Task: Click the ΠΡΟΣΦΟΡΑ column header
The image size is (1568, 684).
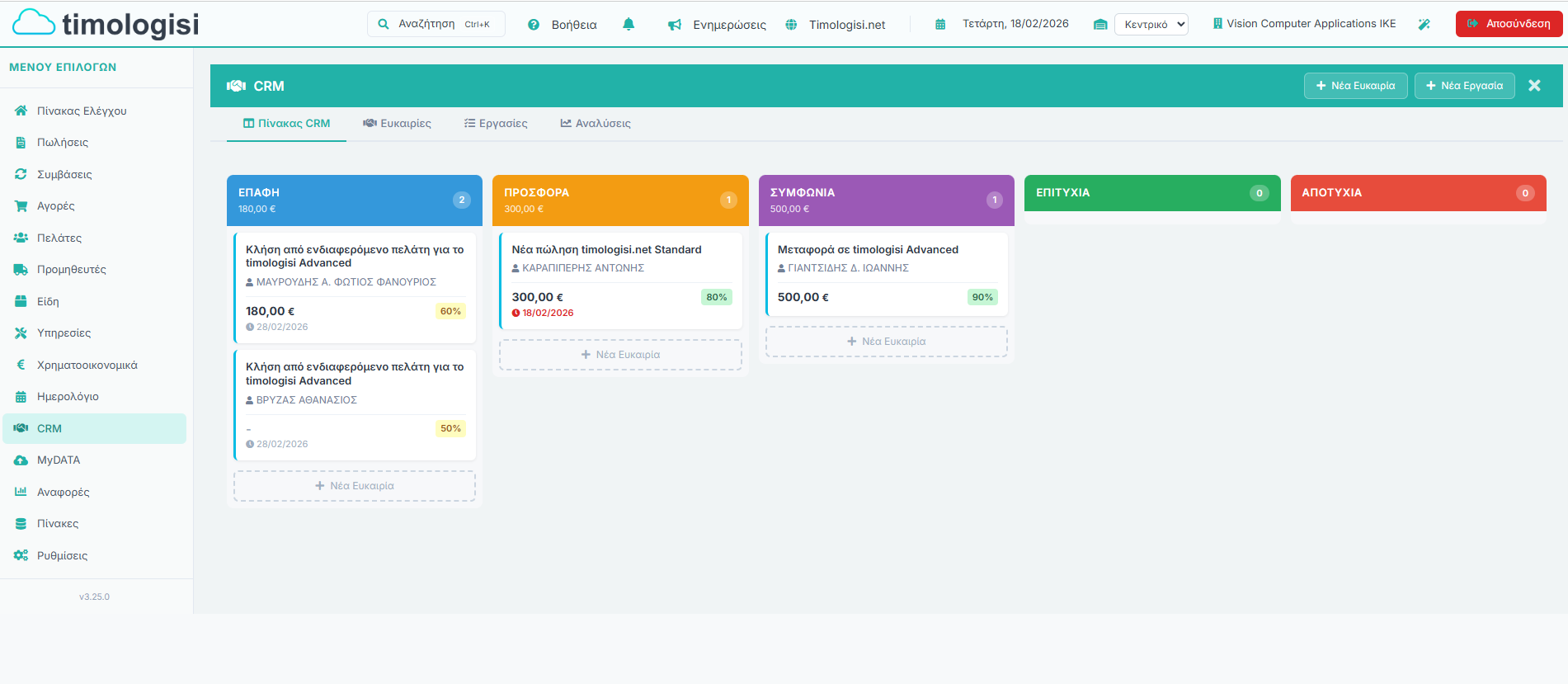Action: point(620,200)
